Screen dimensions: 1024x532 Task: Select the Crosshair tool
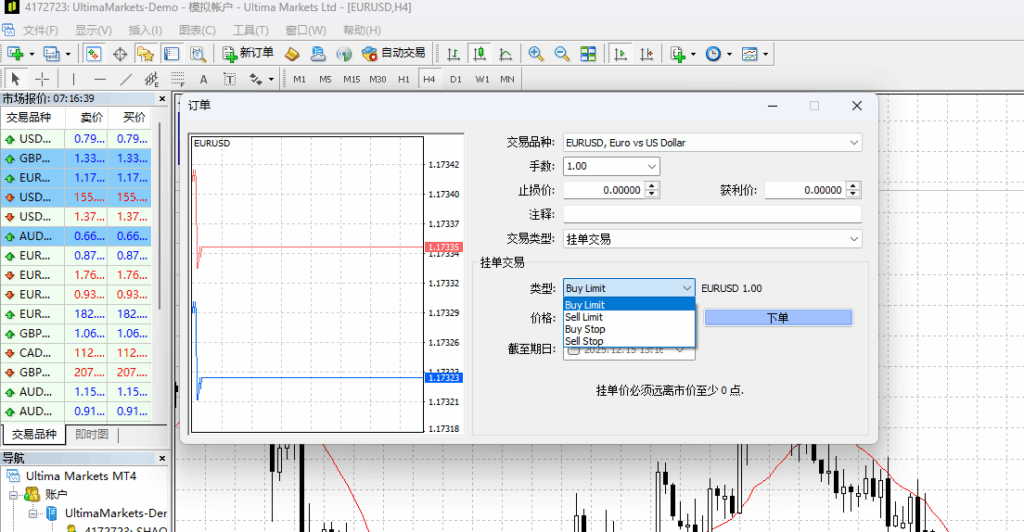click(x=42, y=79)
